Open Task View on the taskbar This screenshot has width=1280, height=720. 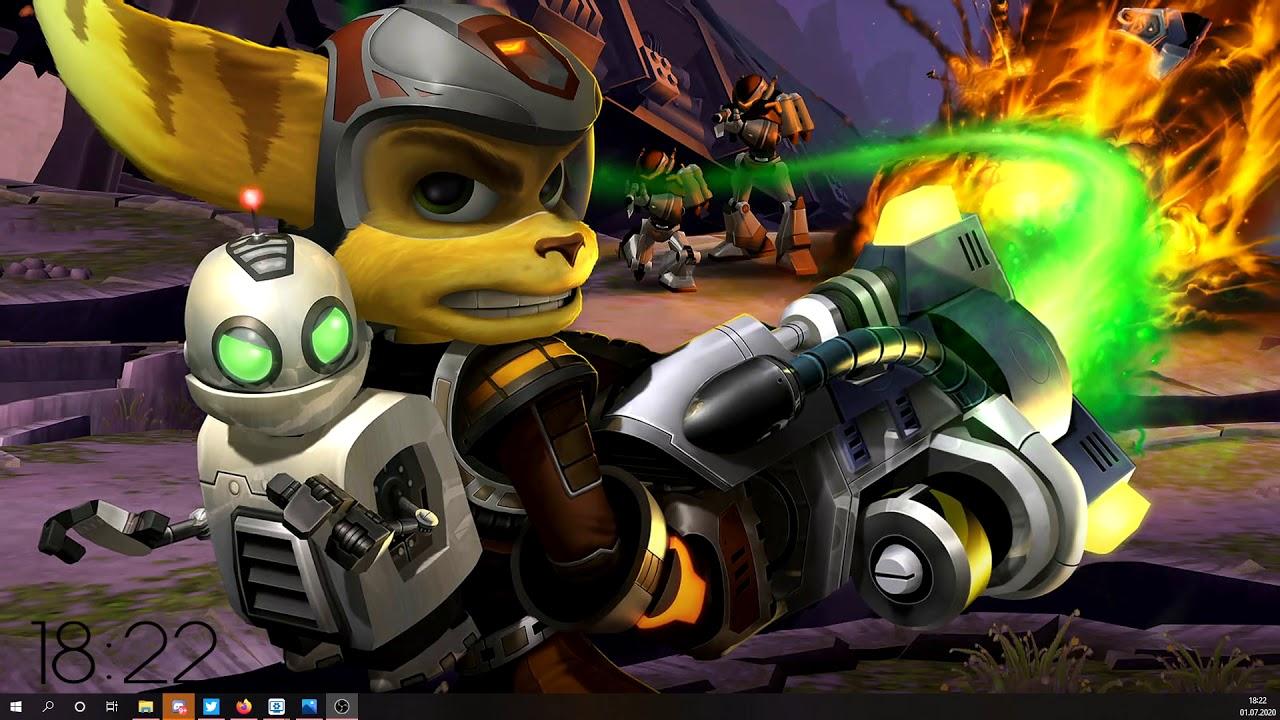coord(112,707)
